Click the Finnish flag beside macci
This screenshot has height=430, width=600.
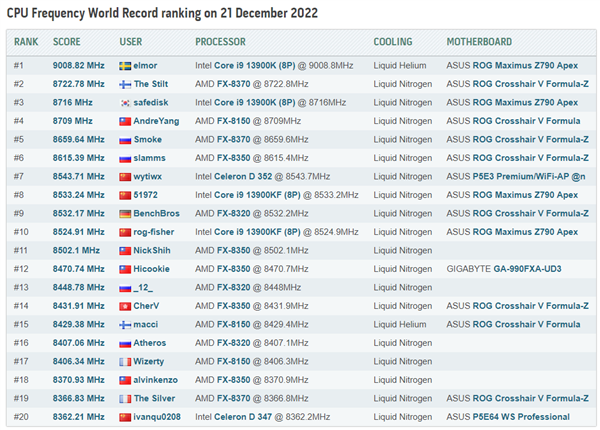tap(125, 325)
